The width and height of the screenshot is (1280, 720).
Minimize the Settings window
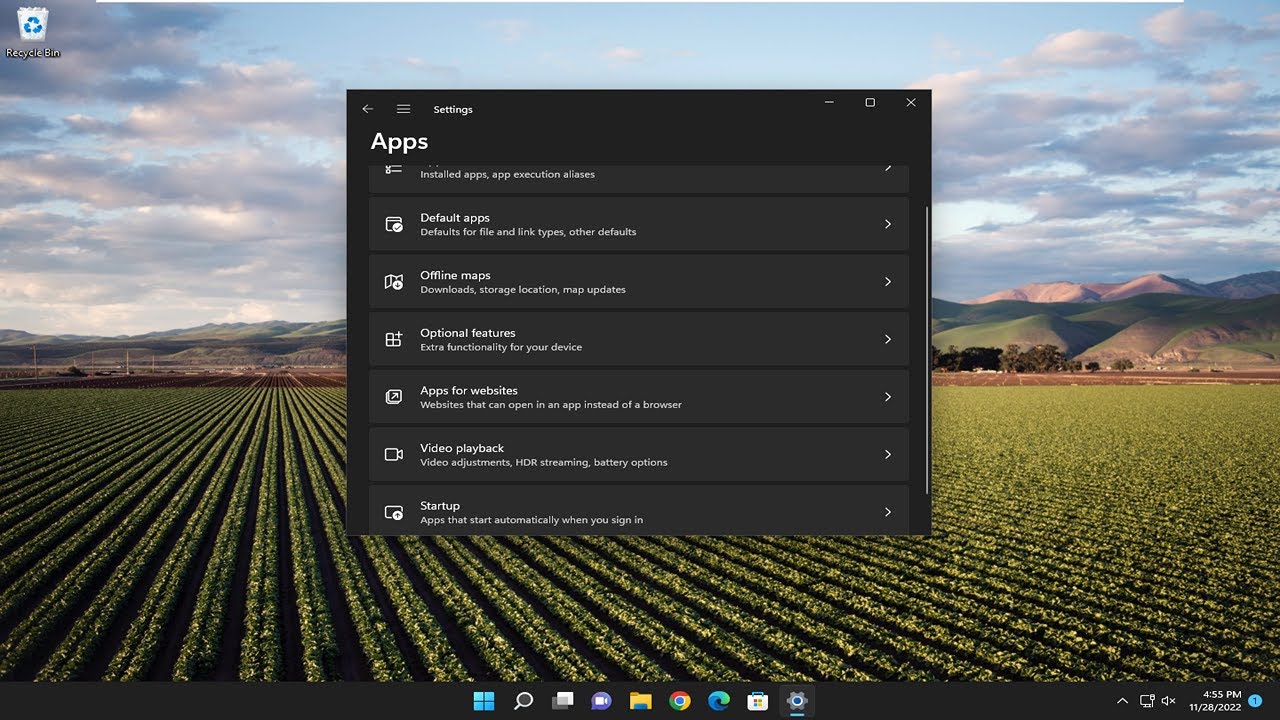pyautogui.click(x=829, y=102)
